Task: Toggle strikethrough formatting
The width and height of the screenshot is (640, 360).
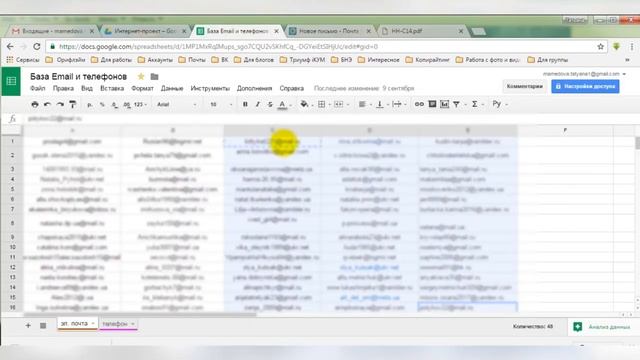Action: click(x=270, y=104)
